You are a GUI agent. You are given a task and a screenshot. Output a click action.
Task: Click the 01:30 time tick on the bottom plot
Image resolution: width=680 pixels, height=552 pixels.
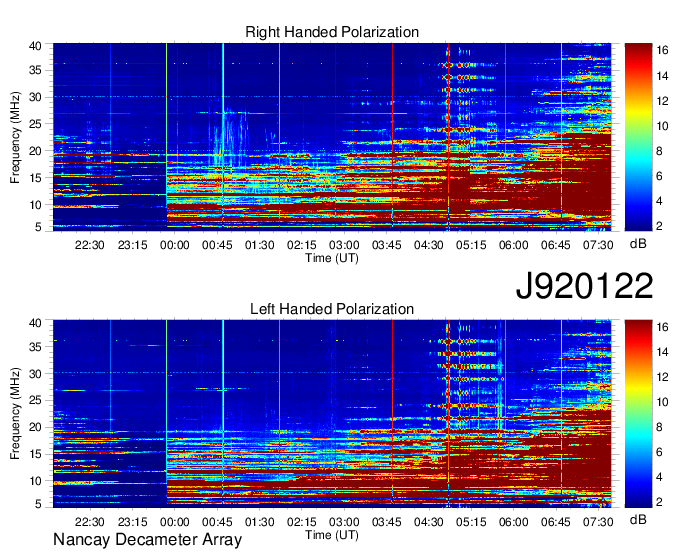point(259,522)
